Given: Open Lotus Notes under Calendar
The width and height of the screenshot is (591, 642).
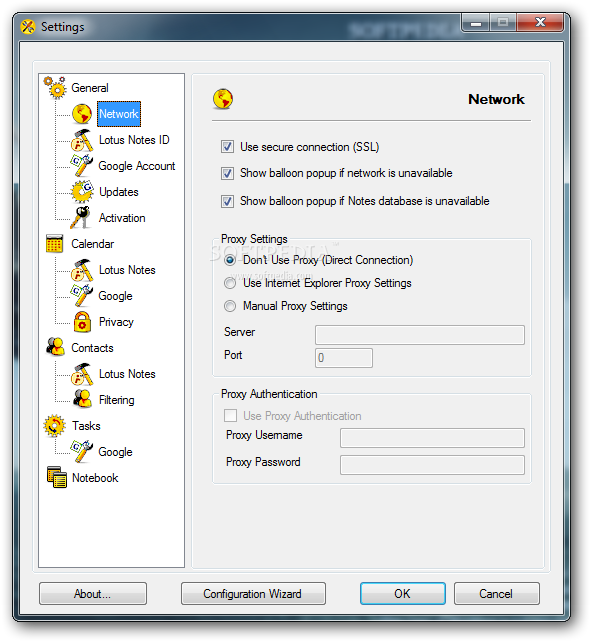Looking at the screenshot, I should click(127, 270).
